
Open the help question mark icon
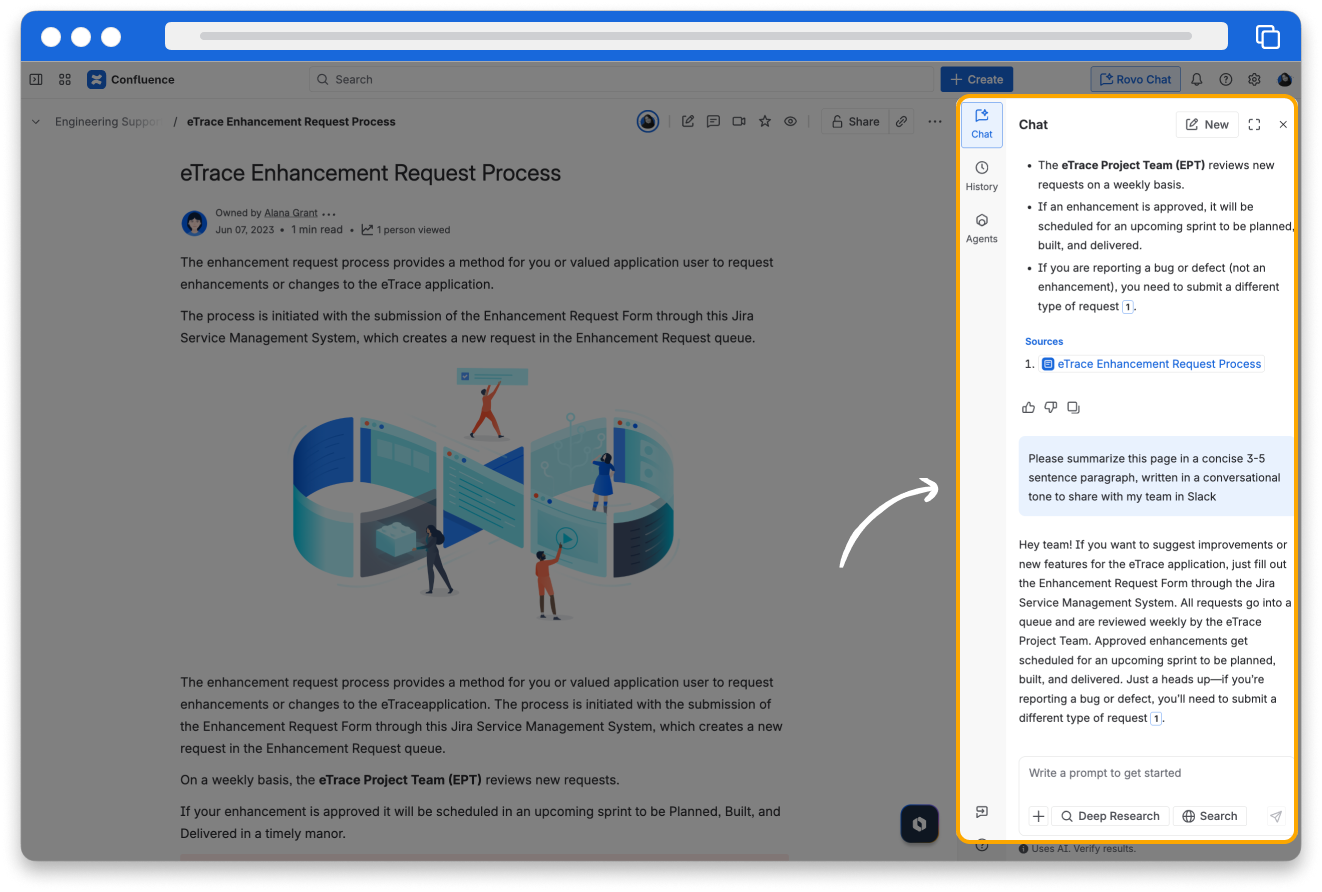[x=1225, y=79]
